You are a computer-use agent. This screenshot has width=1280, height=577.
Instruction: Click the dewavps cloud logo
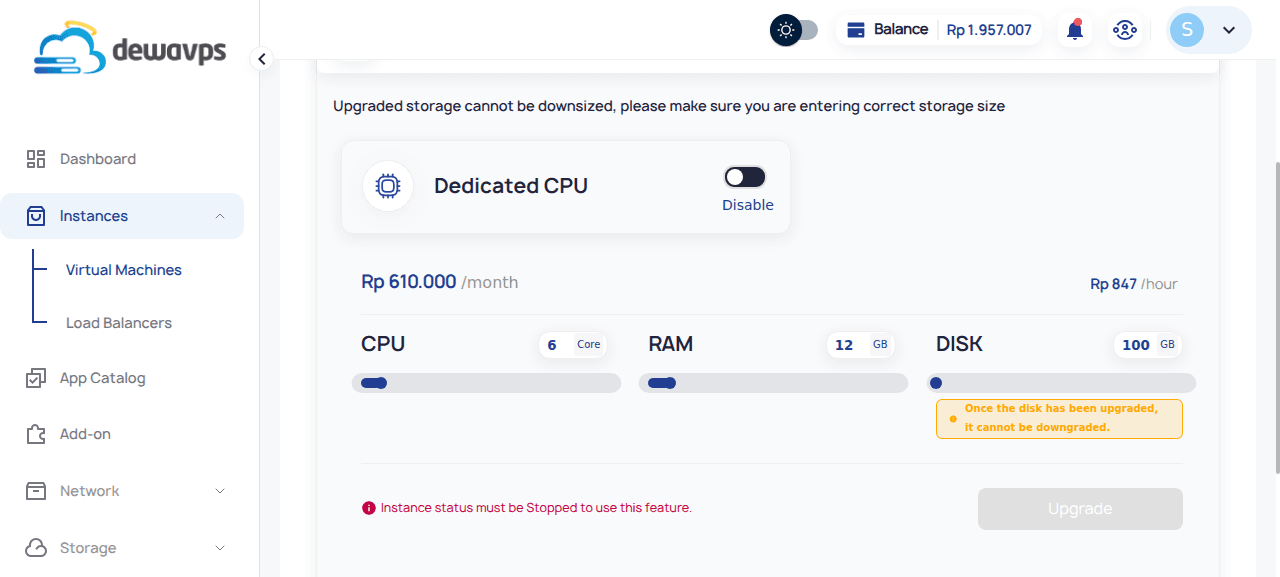tap(70, 48)
